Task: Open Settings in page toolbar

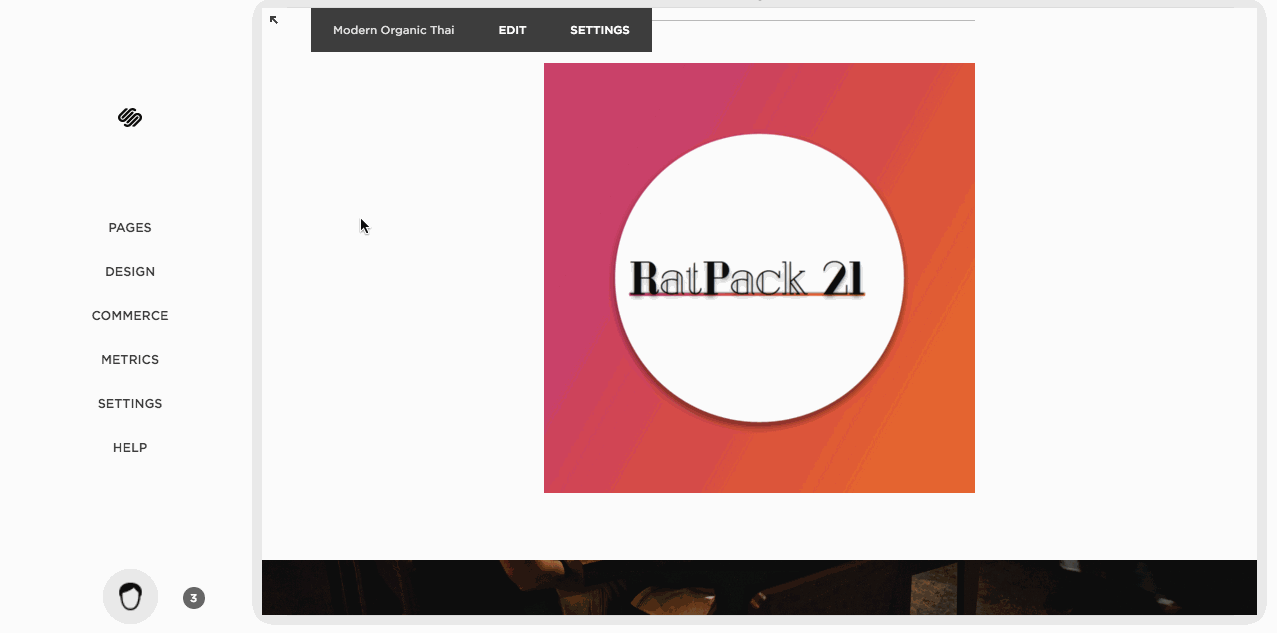Action: pos(600,30)
